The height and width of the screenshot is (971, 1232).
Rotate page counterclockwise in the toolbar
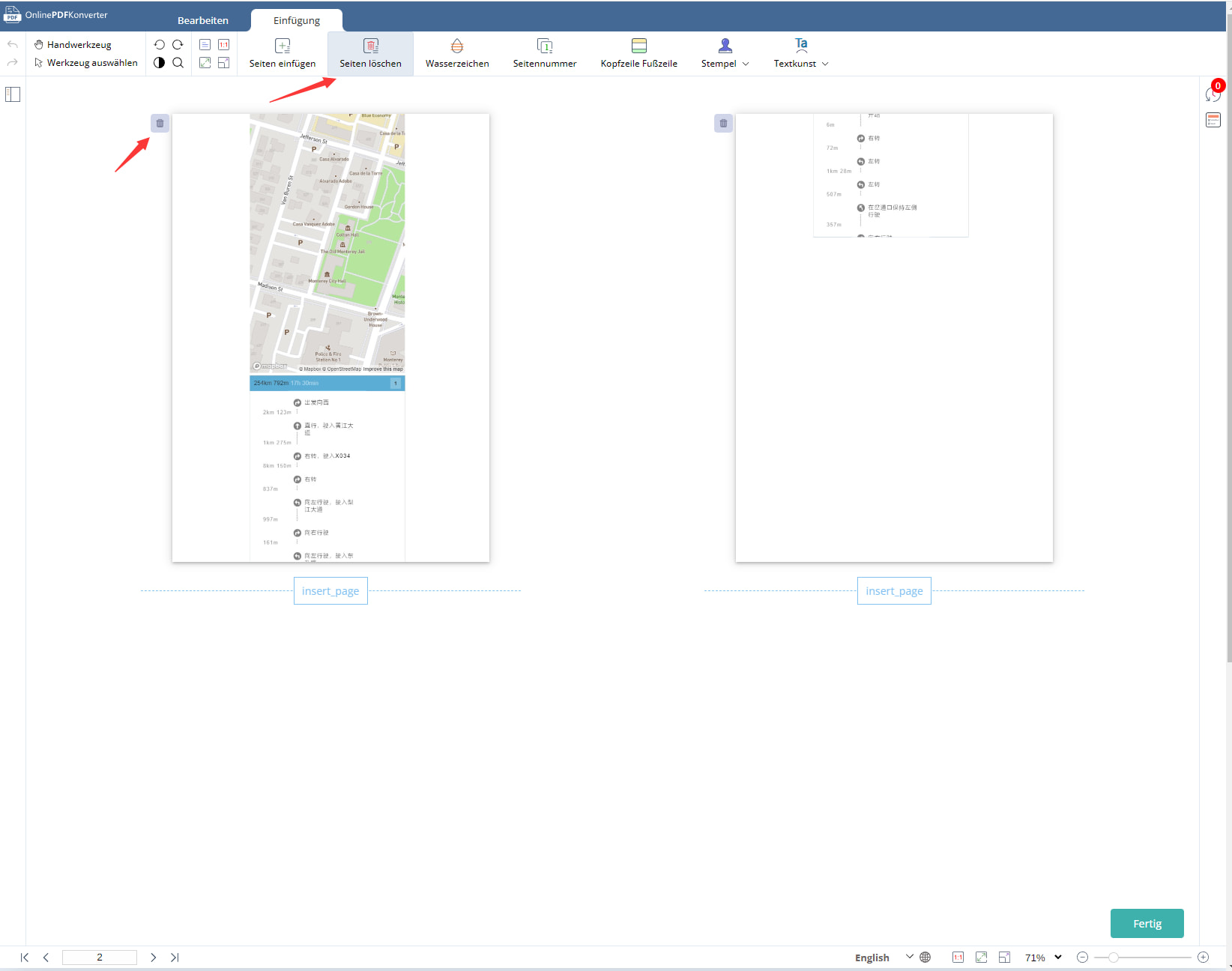(160, 45)
